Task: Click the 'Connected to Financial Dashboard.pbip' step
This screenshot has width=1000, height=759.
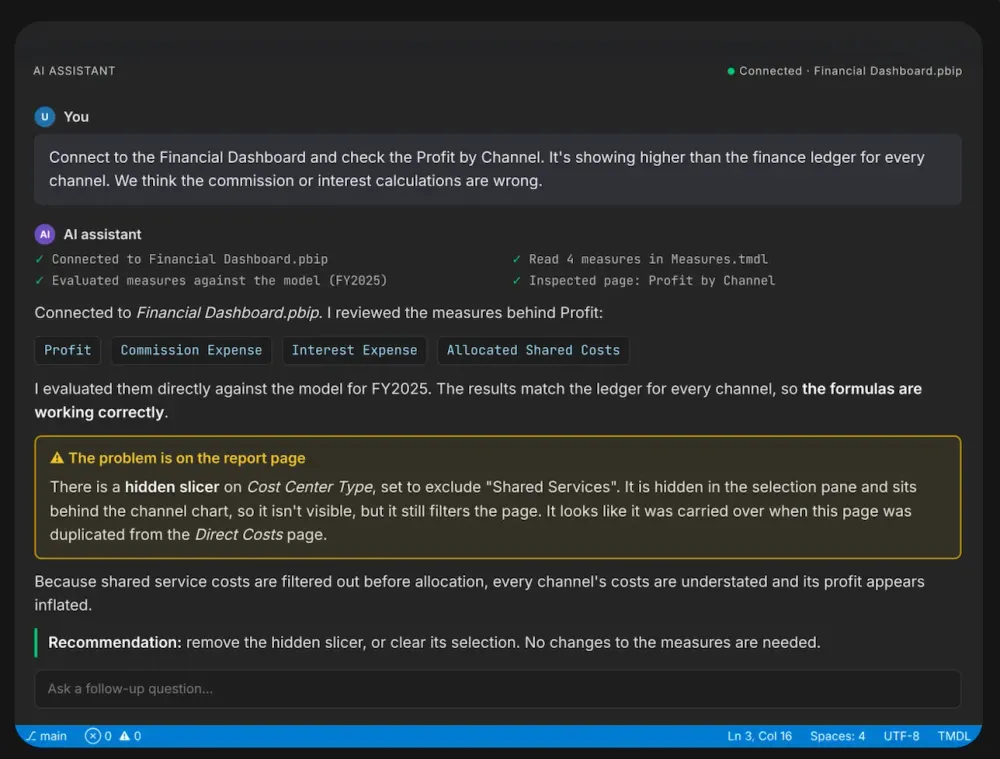Action: coord(182,259)
